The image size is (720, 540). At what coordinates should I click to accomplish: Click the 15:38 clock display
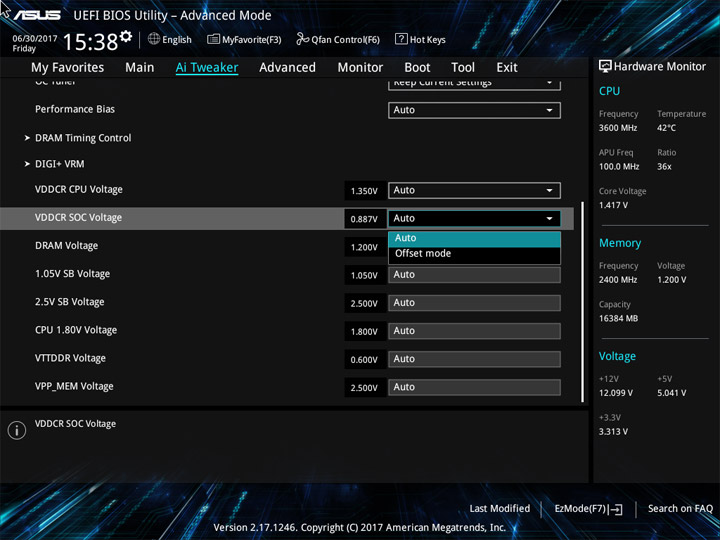click(90, 42)
